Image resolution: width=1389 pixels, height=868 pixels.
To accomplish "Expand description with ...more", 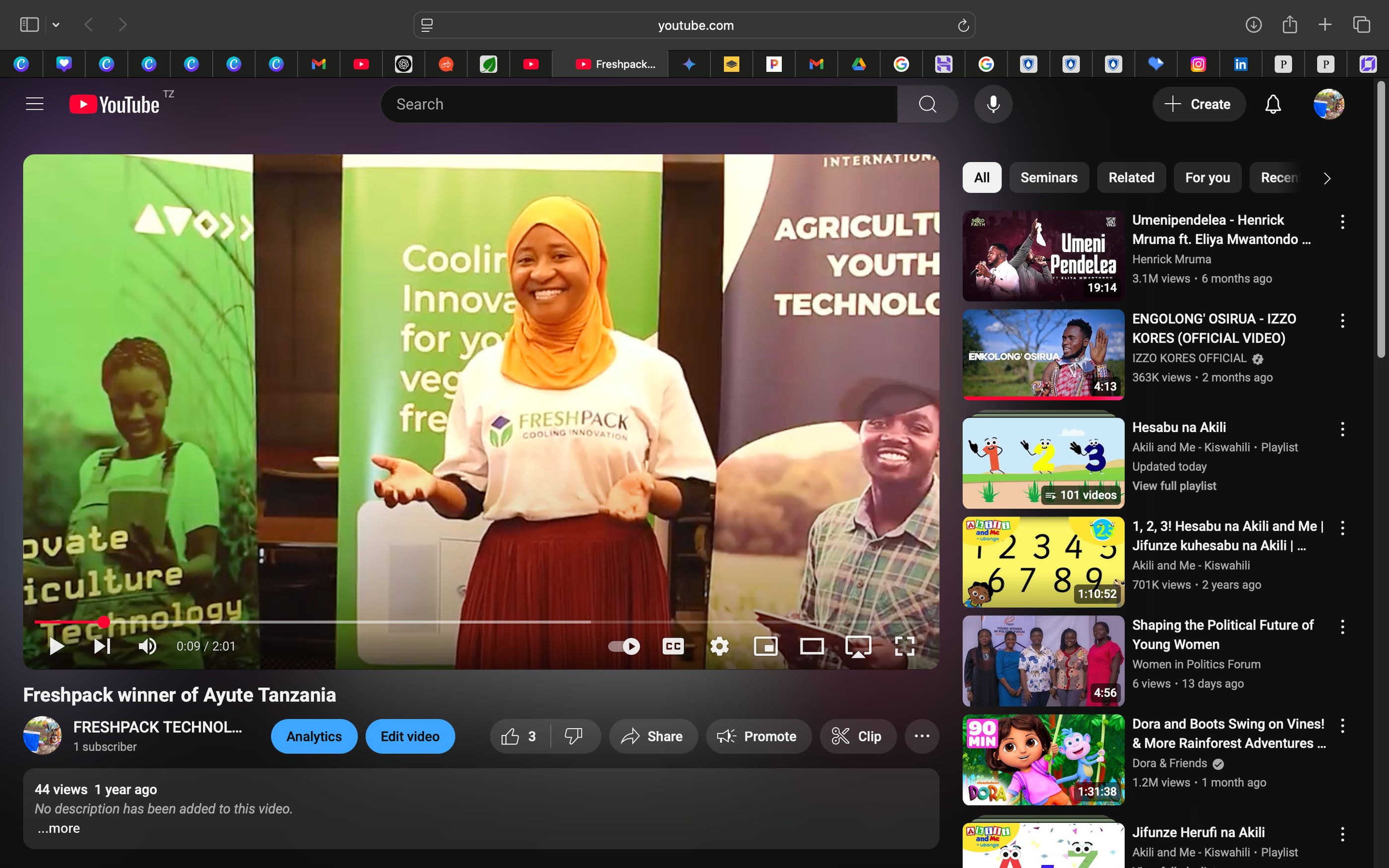I will pyautogui.click(x=59, y=828).
